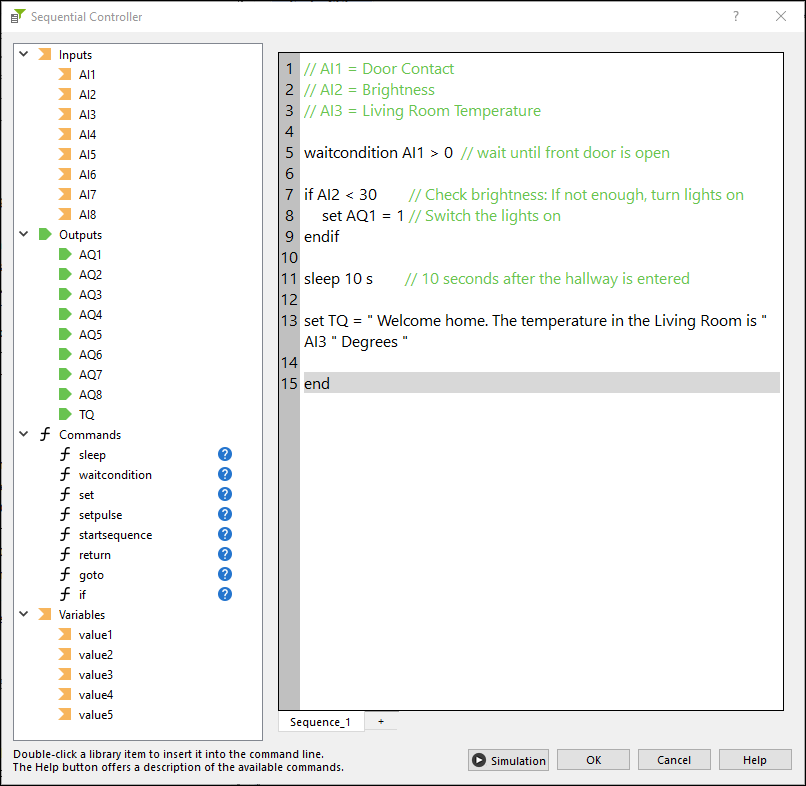This screenshot has height=786, width=806.
Task: Click the help icon next to startsequence
Action: click(225, 535)
